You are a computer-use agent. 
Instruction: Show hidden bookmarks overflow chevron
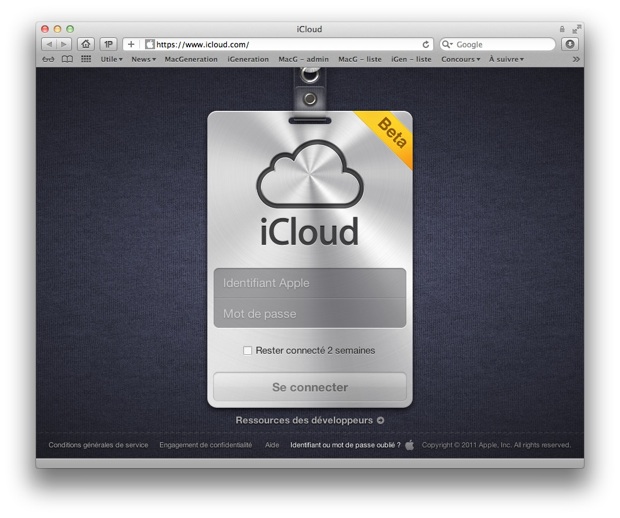click(576, 59)
